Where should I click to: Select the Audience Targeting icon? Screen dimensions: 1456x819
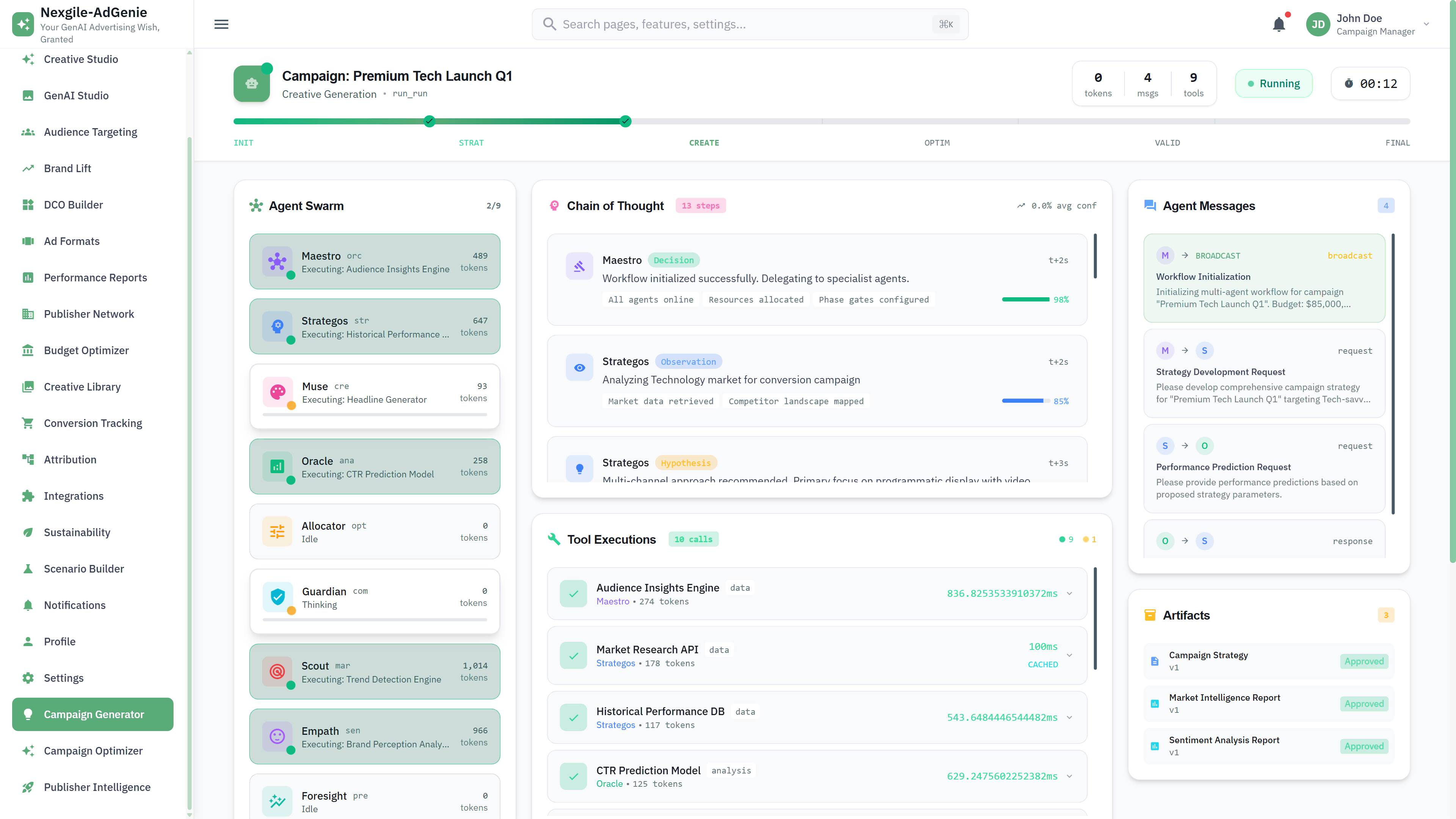[28, 132]
